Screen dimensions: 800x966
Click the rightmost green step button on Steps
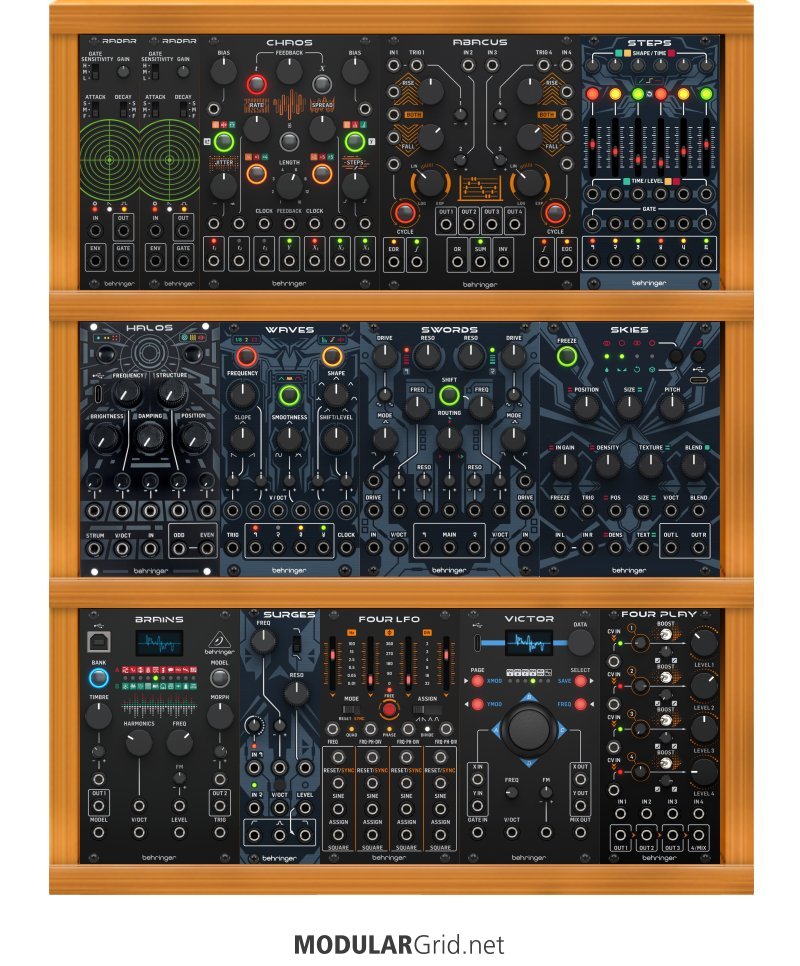coord(706,94)
